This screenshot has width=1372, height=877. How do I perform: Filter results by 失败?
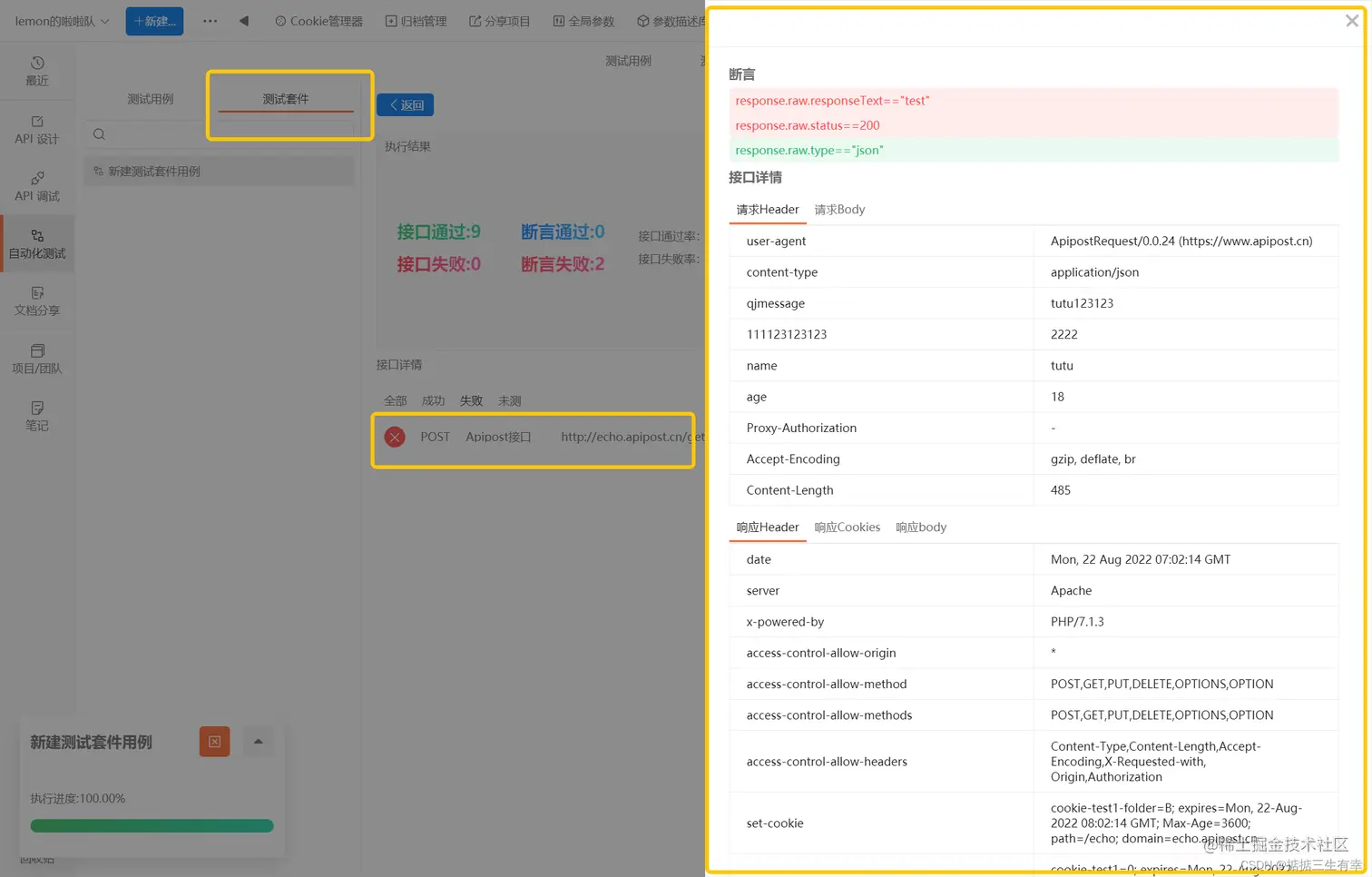[472, 400]
